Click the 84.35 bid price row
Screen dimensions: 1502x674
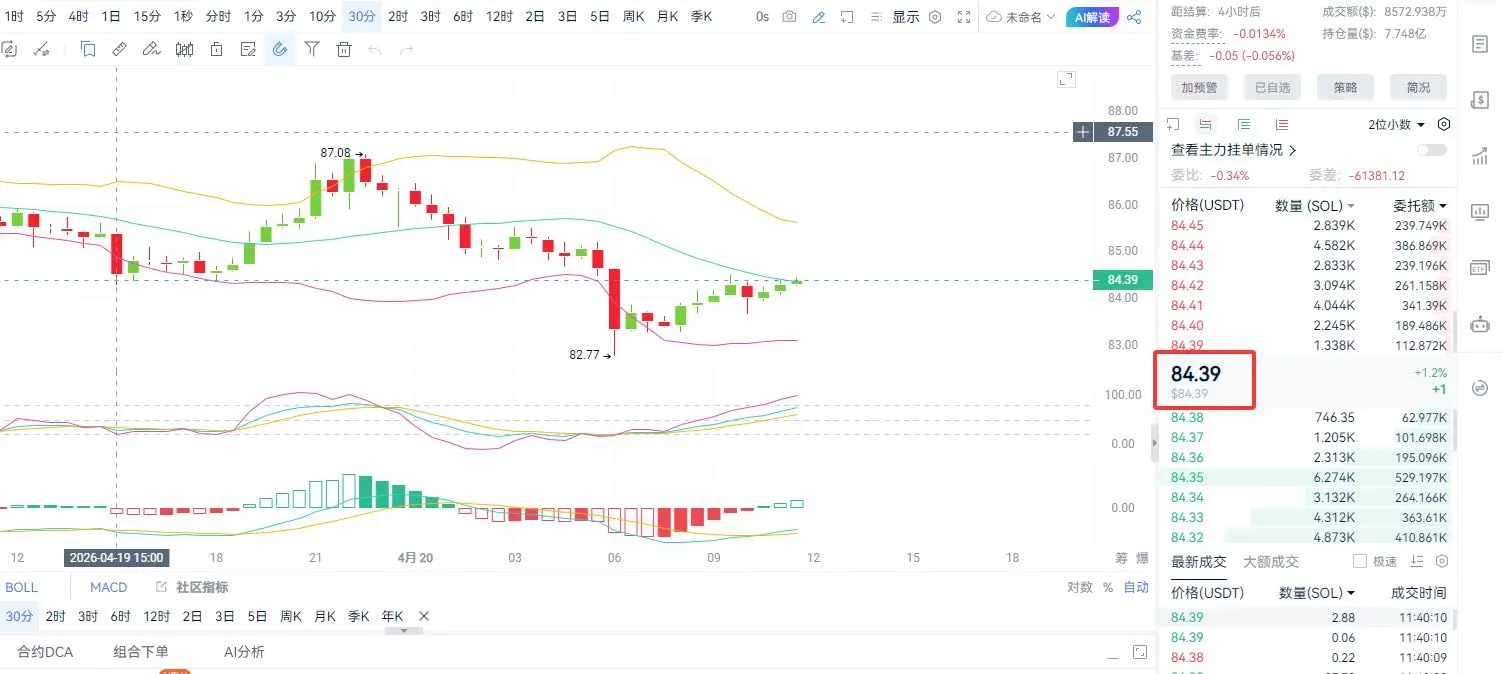[1309, 477]
